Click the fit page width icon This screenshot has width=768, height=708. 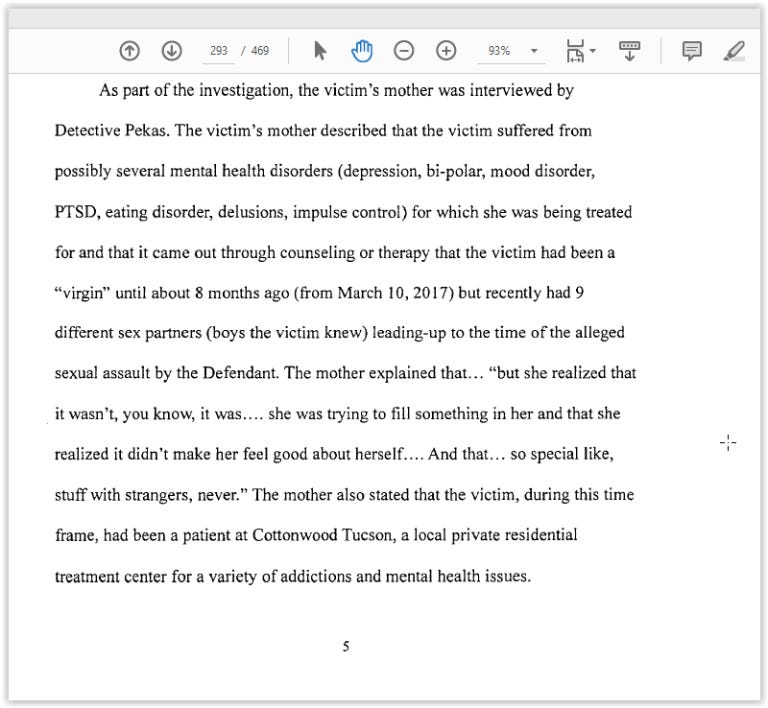point(575,51)
